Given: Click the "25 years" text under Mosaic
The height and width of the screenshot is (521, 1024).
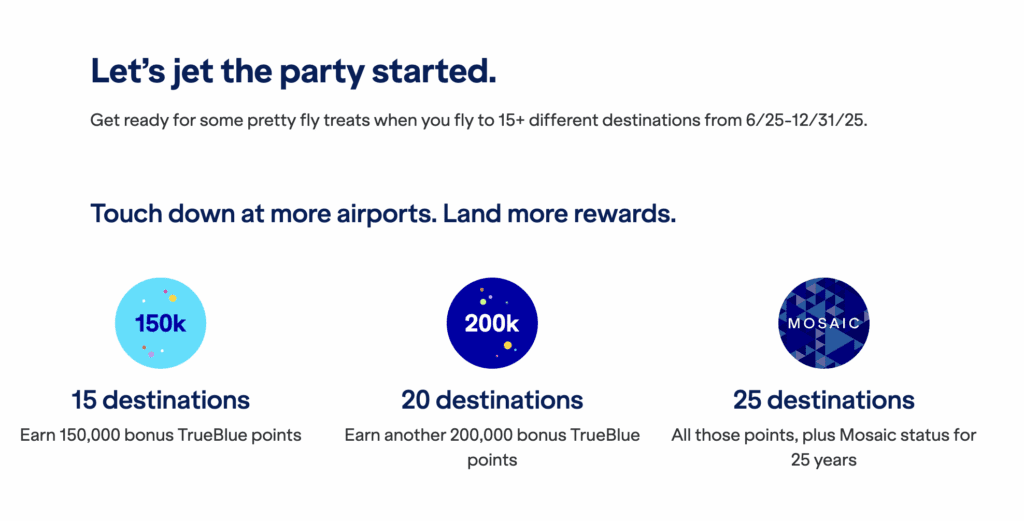Looking at the screenshot, I should (823, 461).
